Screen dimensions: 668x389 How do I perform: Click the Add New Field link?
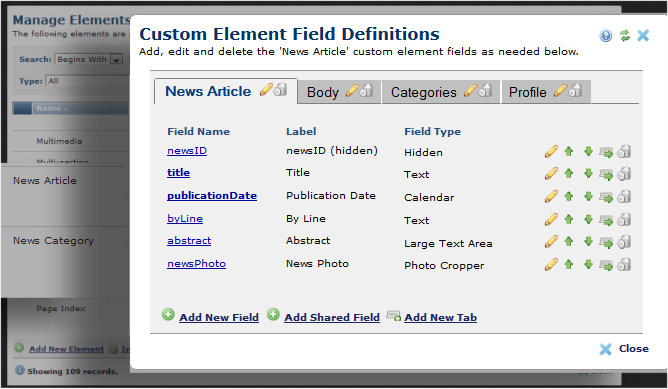point(219,317)
